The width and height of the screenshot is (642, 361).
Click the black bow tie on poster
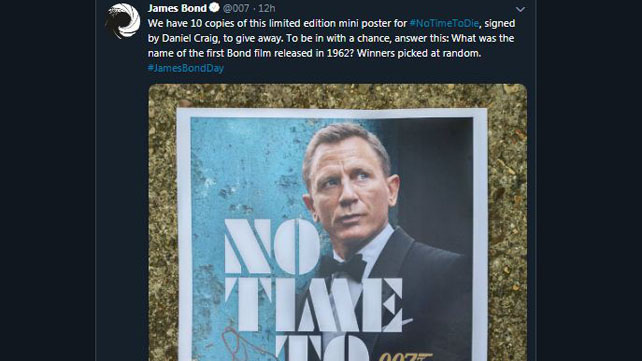[343, 267]
